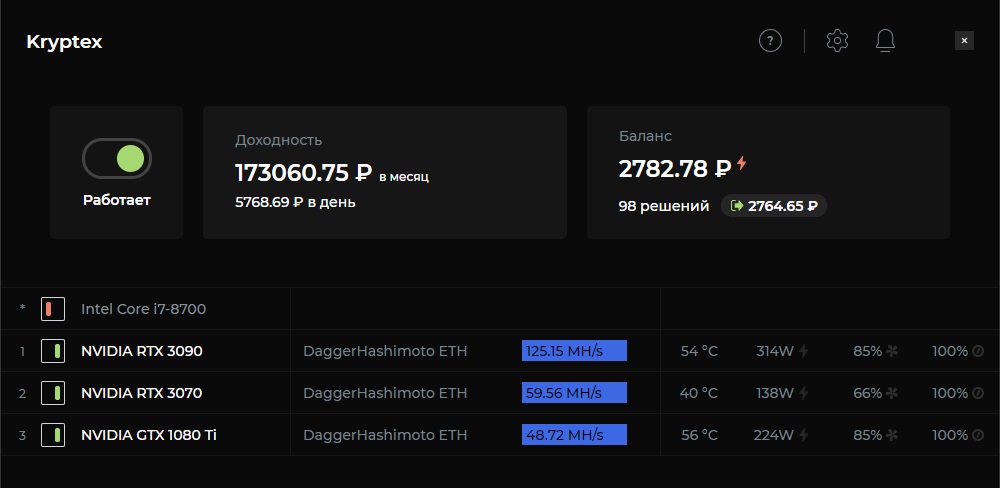Close the Kryptex window
The width and height of the screenshot is (1000, 488).
point(964,41)
